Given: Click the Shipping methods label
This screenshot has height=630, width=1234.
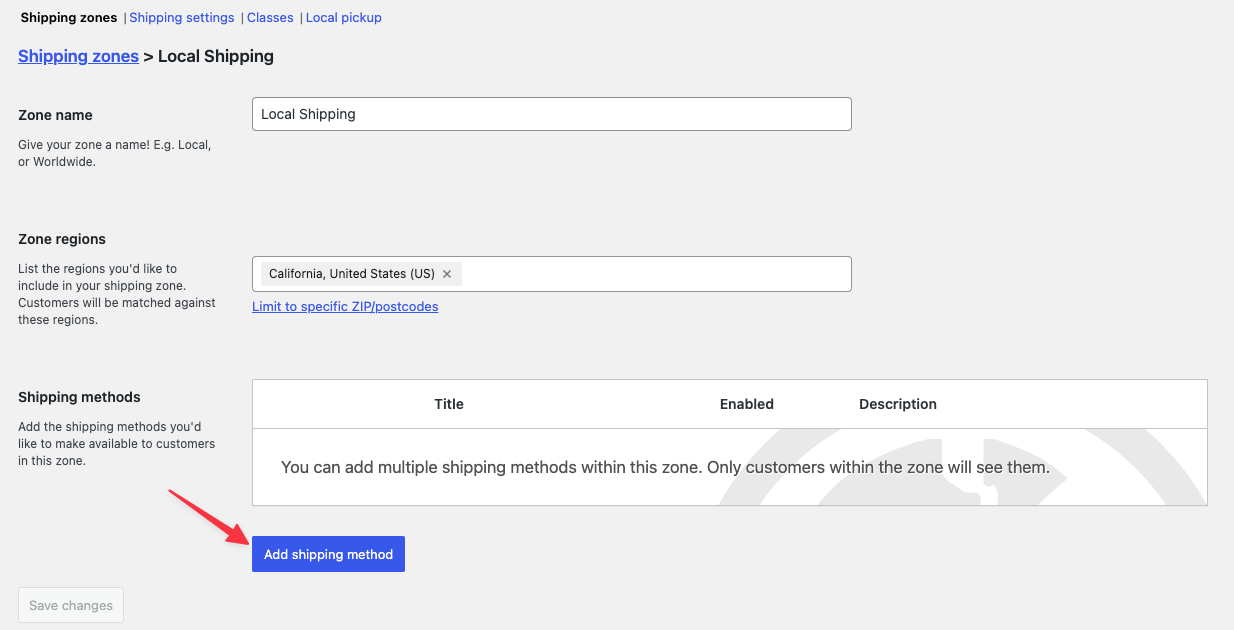Looking at the screenshot, I should pyautogui.click(x=79, y=397).
